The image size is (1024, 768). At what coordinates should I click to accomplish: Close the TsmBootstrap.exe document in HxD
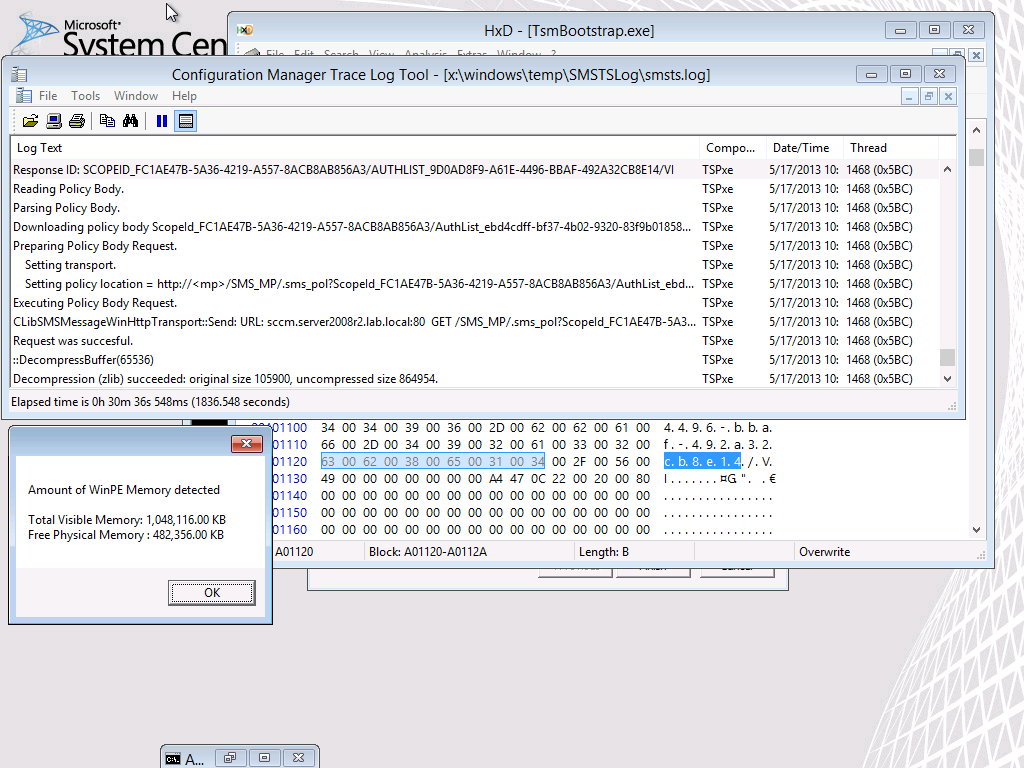976,56
